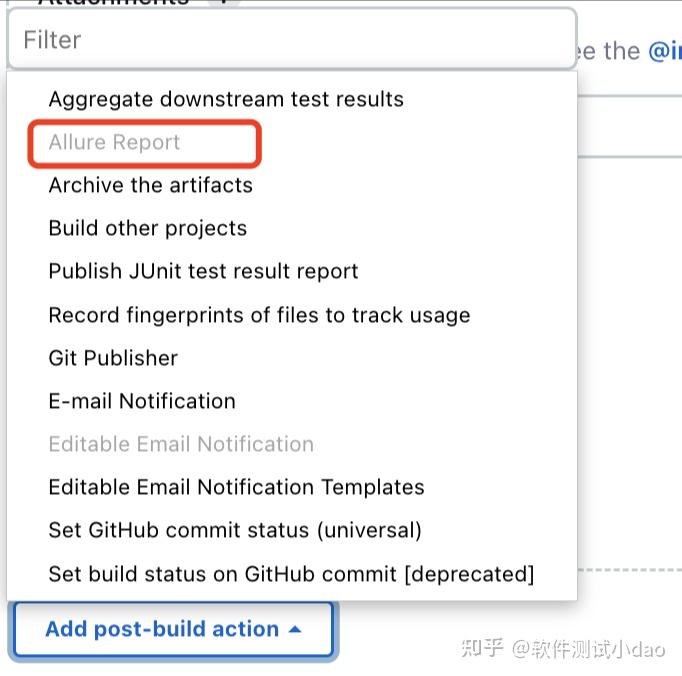Choose the Allure Report option

114,142
